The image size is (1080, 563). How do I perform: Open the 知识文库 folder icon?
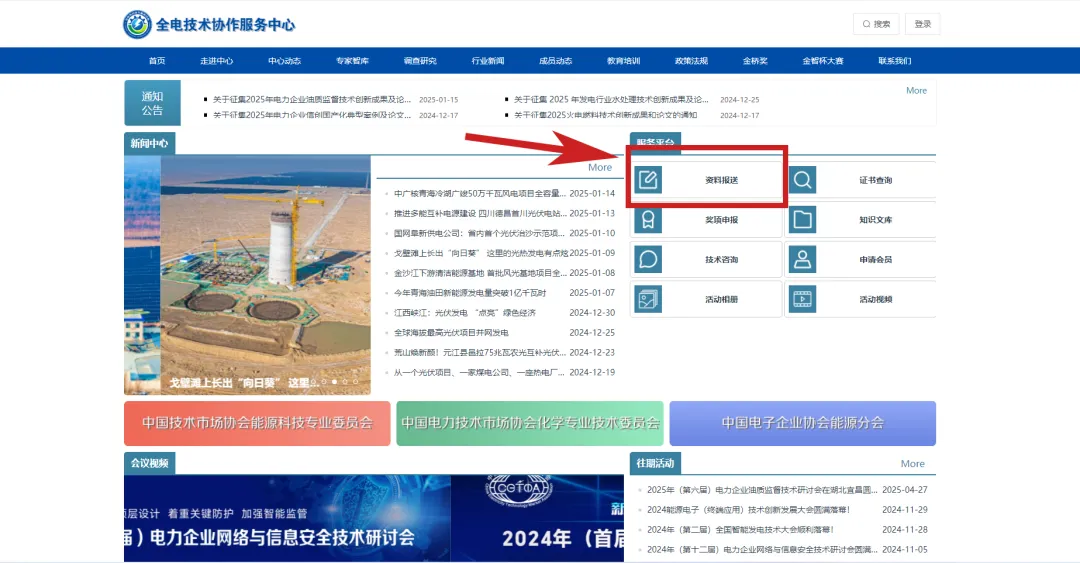[802, 220]
